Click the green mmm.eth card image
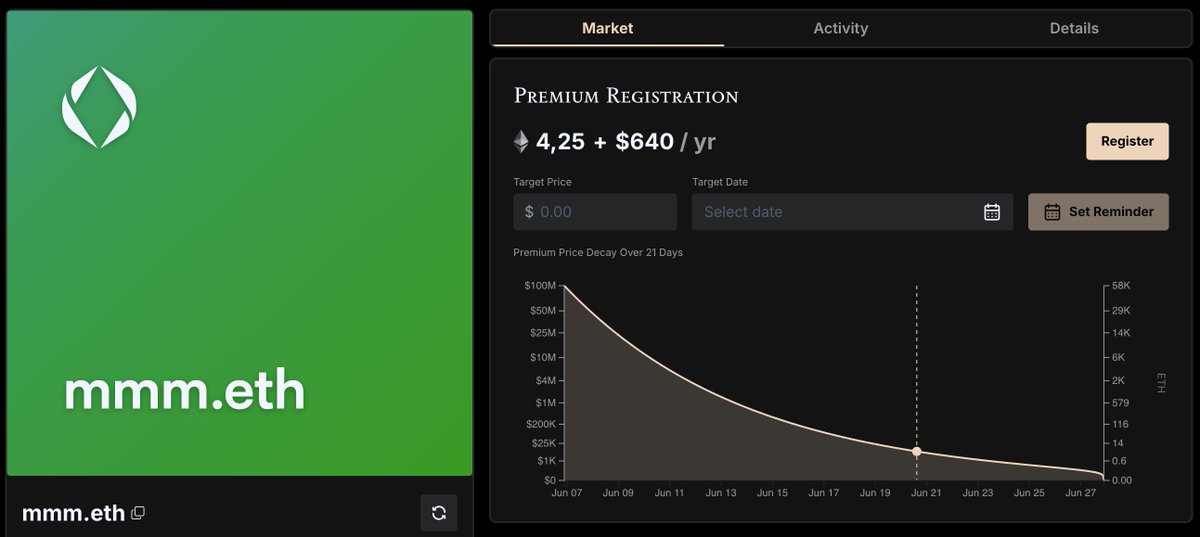This screenshot has height=537, width=1200. click(x=239, y=243)
